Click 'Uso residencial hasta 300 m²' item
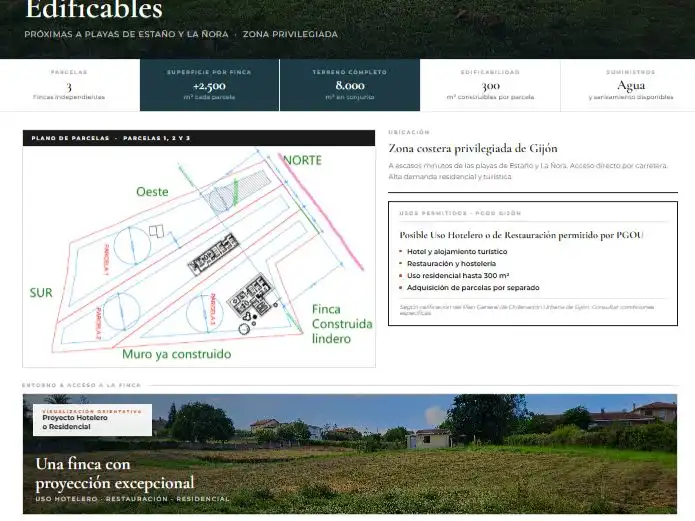This screenshot has height=521, width=695. [x=458, y=275]
